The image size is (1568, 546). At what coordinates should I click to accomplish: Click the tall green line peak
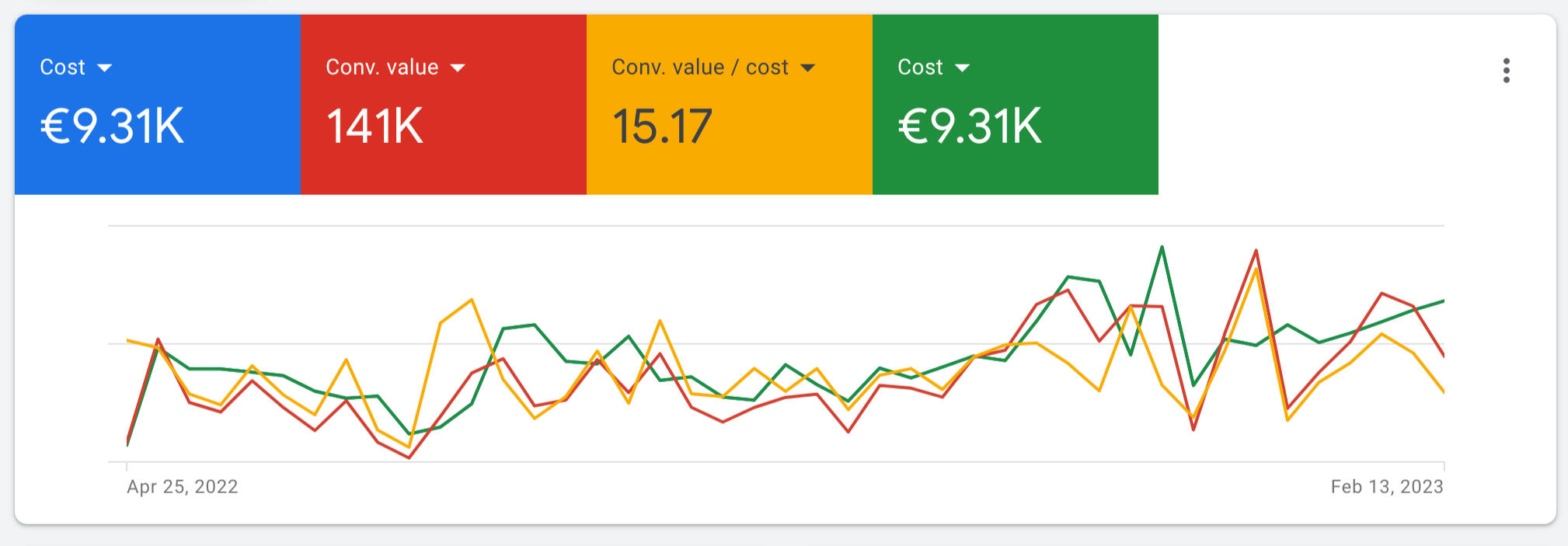coord(1162,248)
